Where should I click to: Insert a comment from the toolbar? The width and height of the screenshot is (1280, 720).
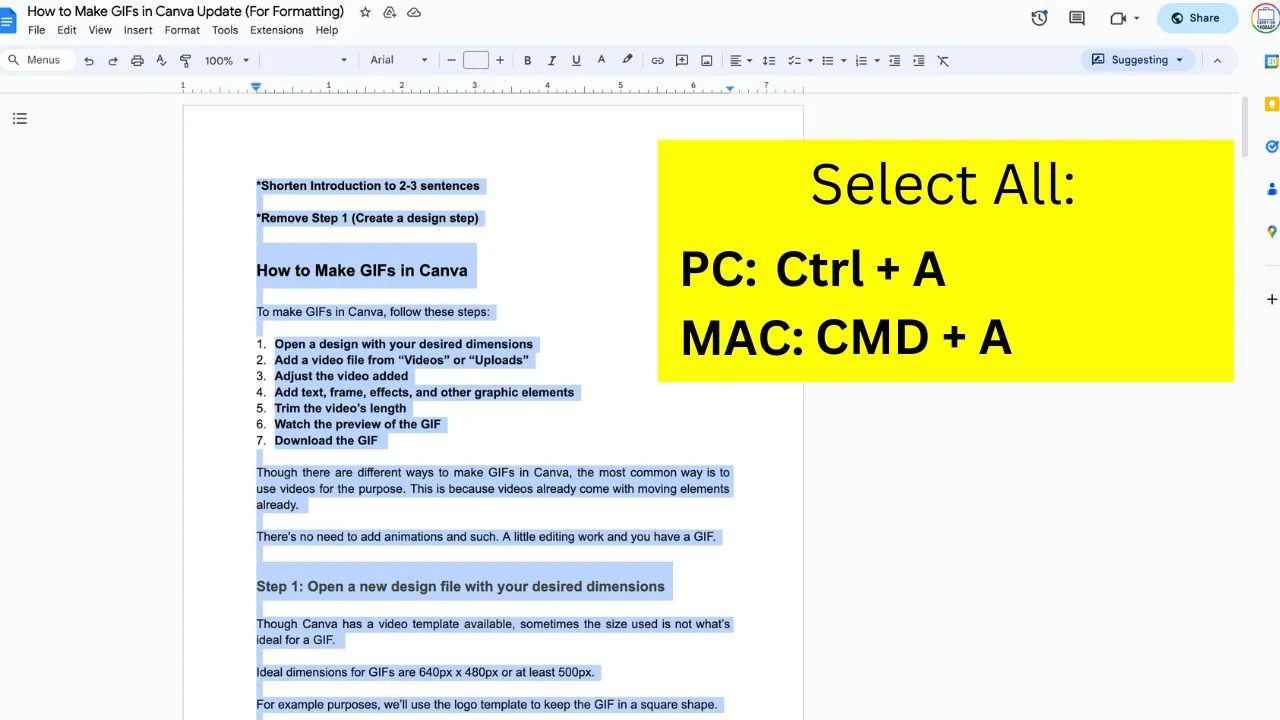[681, 60]
